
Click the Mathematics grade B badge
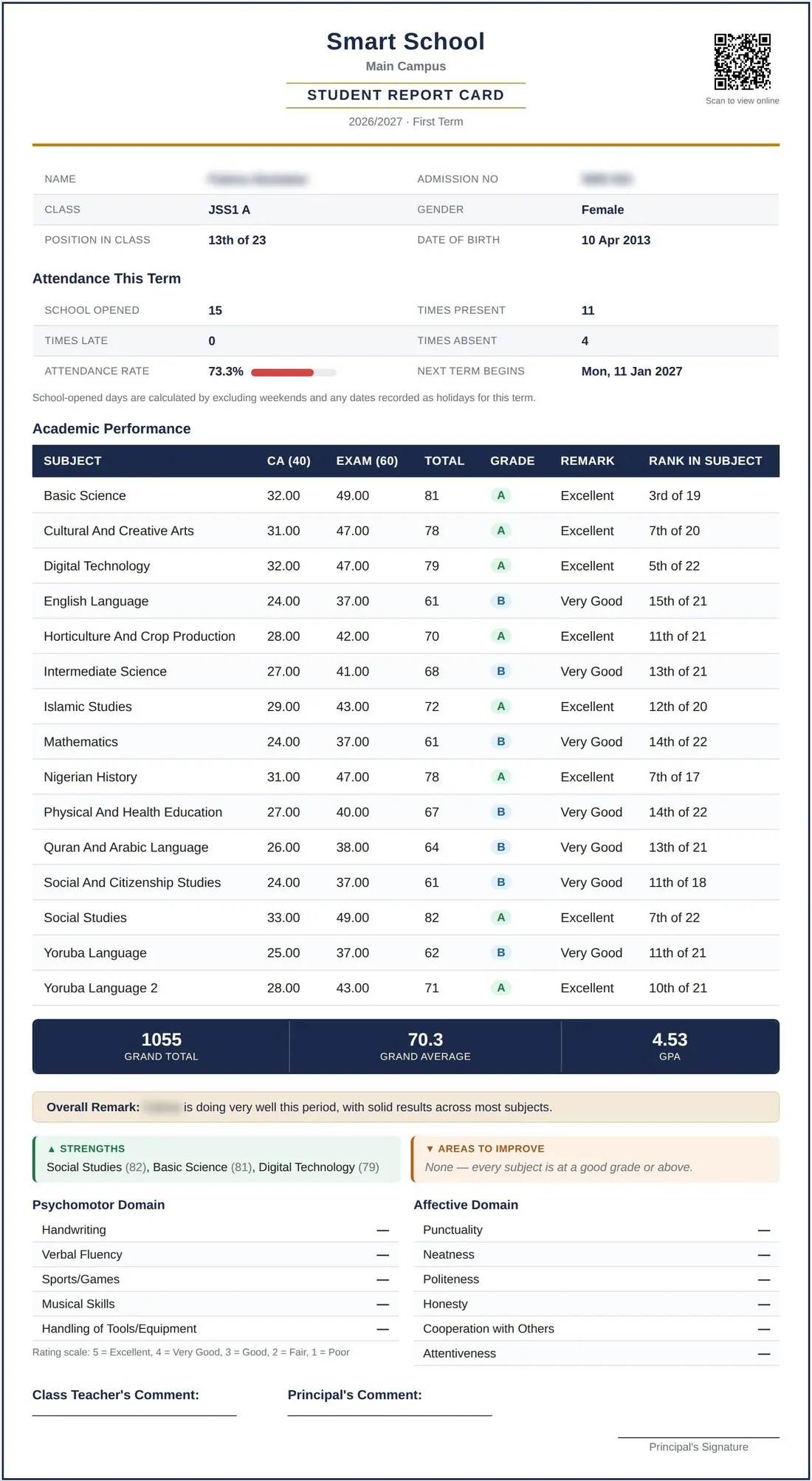pyautogui.click(x=501, y=741)
